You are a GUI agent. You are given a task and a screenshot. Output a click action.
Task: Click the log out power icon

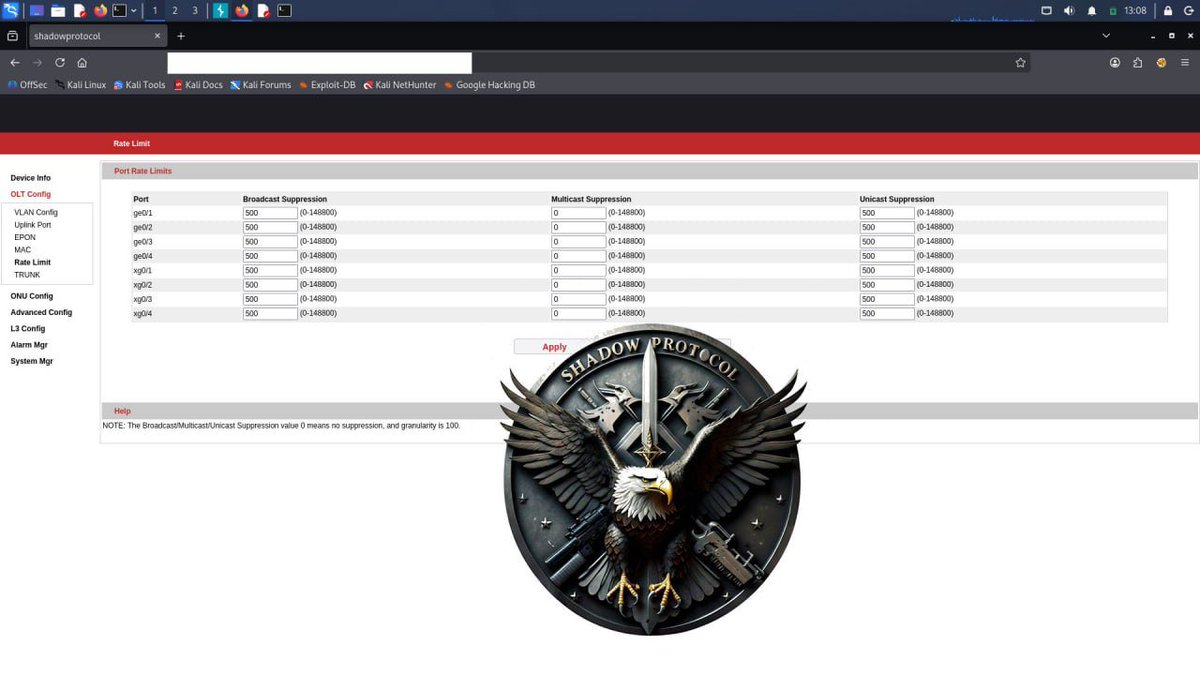pyautogui.click(x=1187, y=10)
